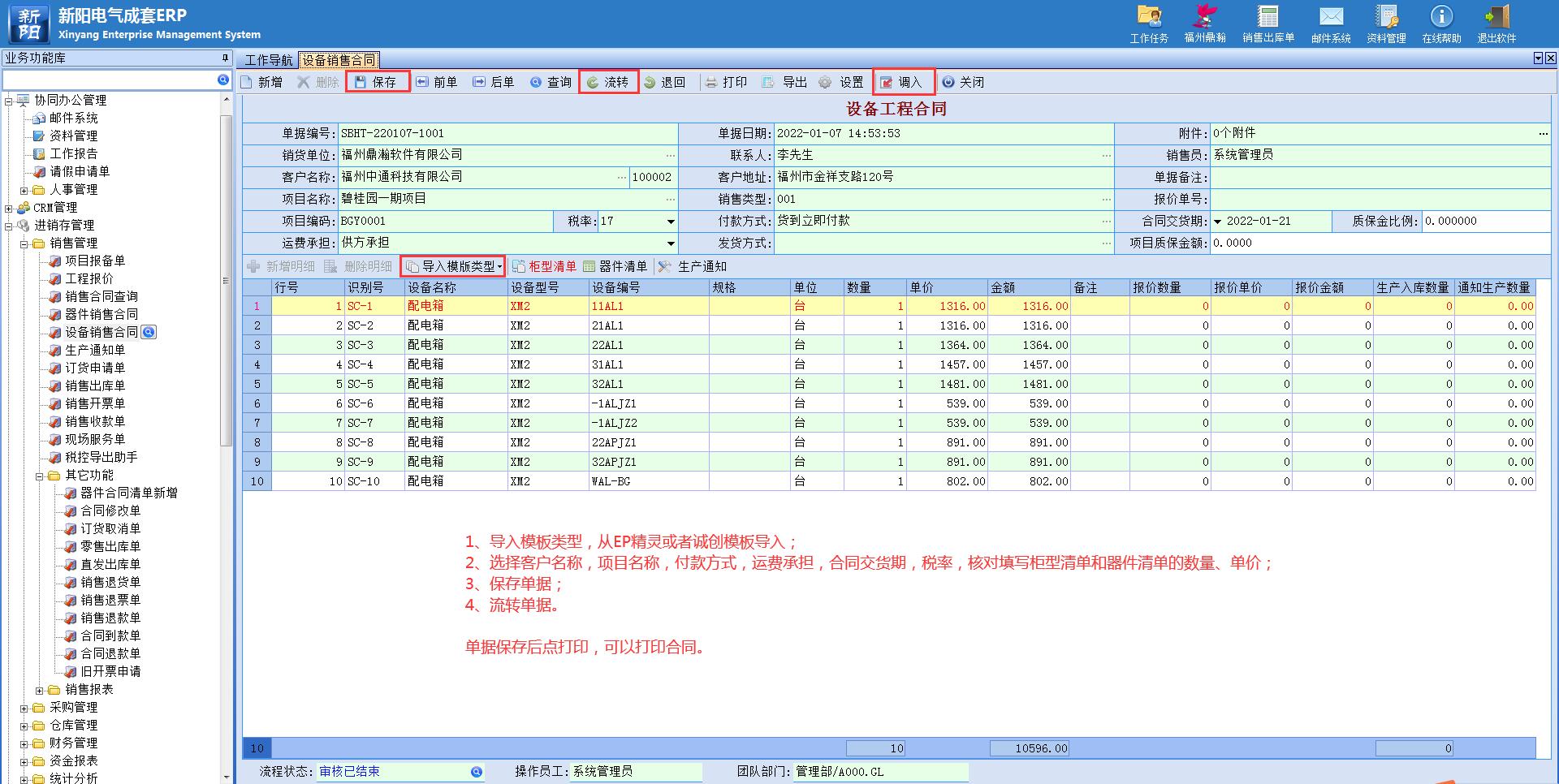Select table row with 设备编号 32AL1

[x=888, y=384]
